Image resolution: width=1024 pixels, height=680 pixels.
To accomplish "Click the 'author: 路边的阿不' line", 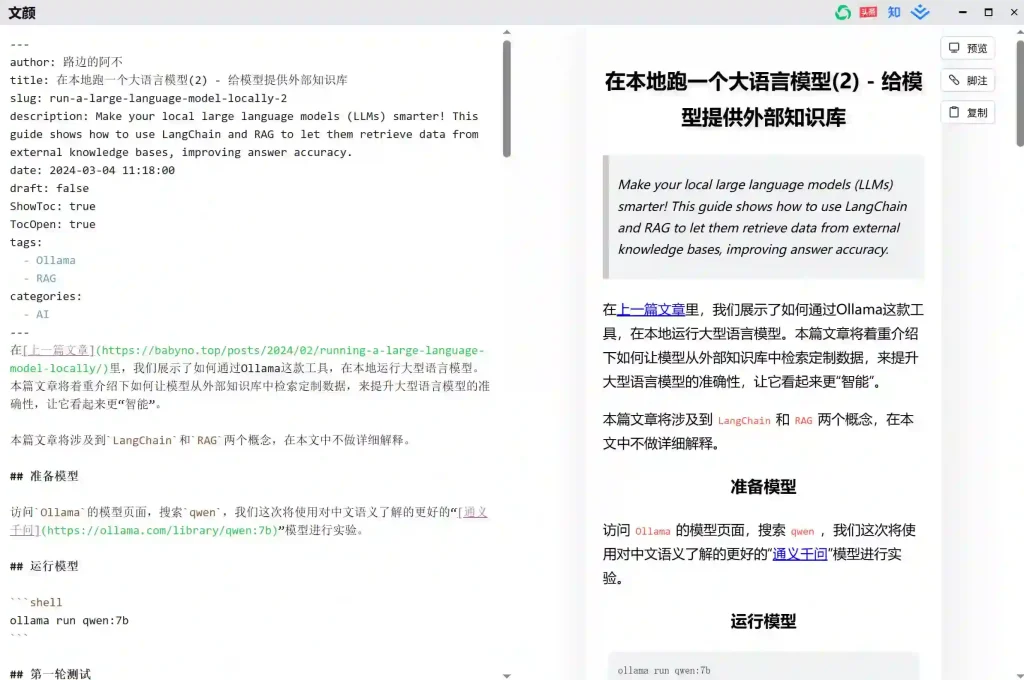I will [x=66, y=62].
